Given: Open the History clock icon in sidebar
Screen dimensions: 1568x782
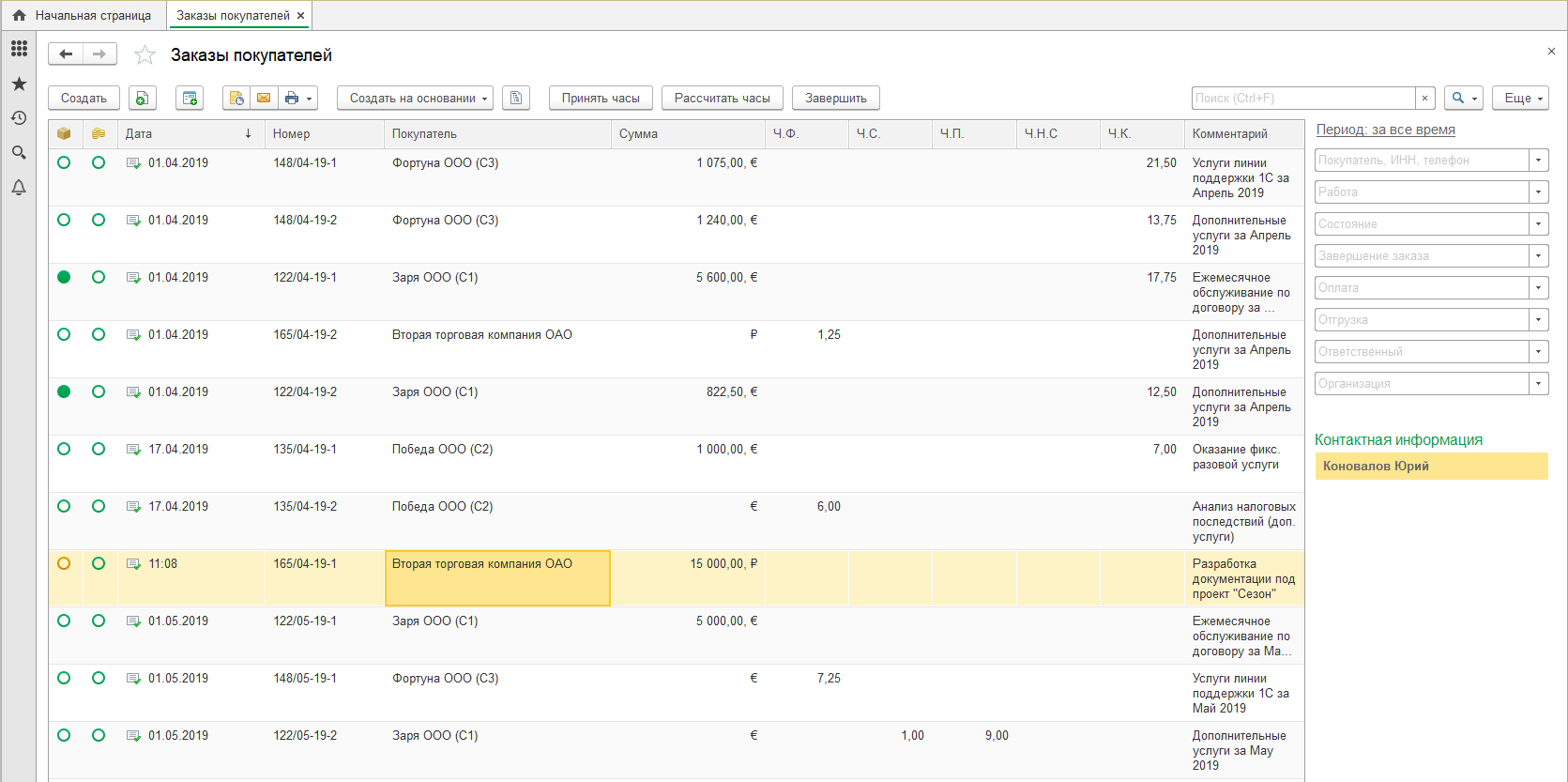Looking at the screenshot, I should [19, 118].
